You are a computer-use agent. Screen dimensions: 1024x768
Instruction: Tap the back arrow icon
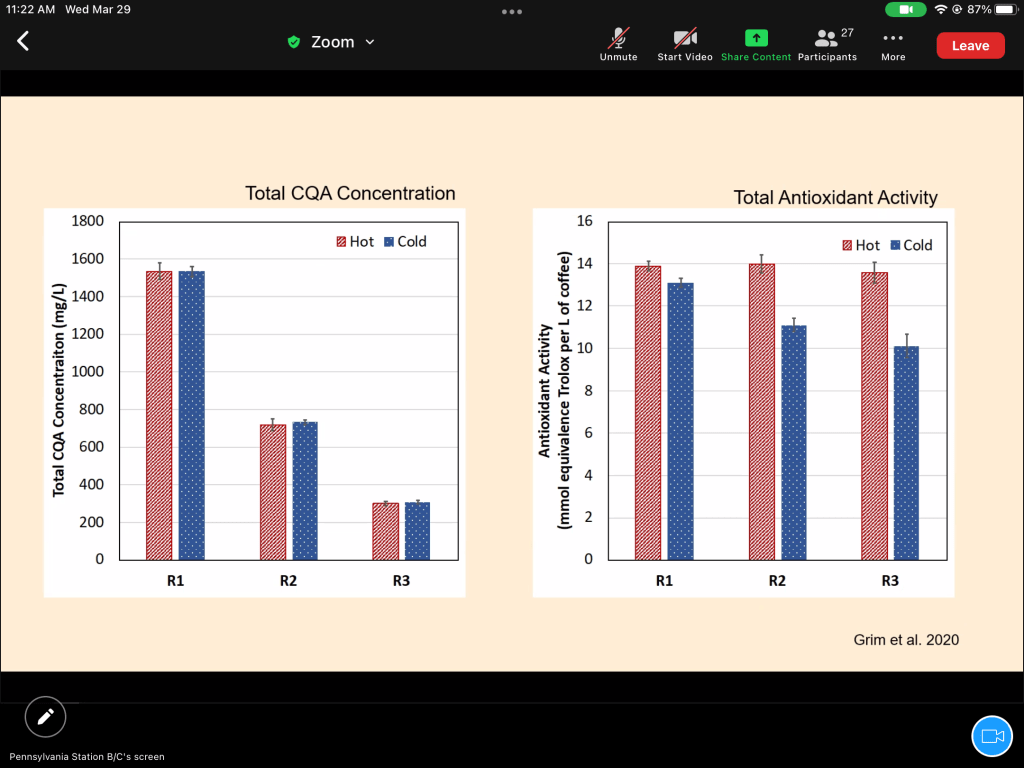23,41
